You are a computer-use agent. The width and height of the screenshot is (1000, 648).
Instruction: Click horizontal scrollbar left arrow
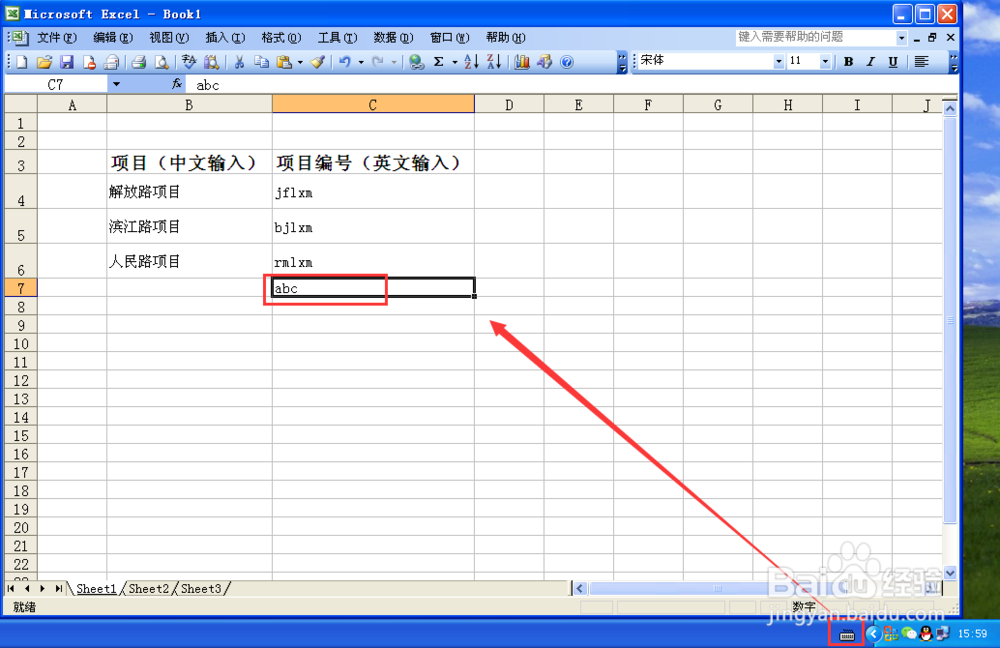579,588
